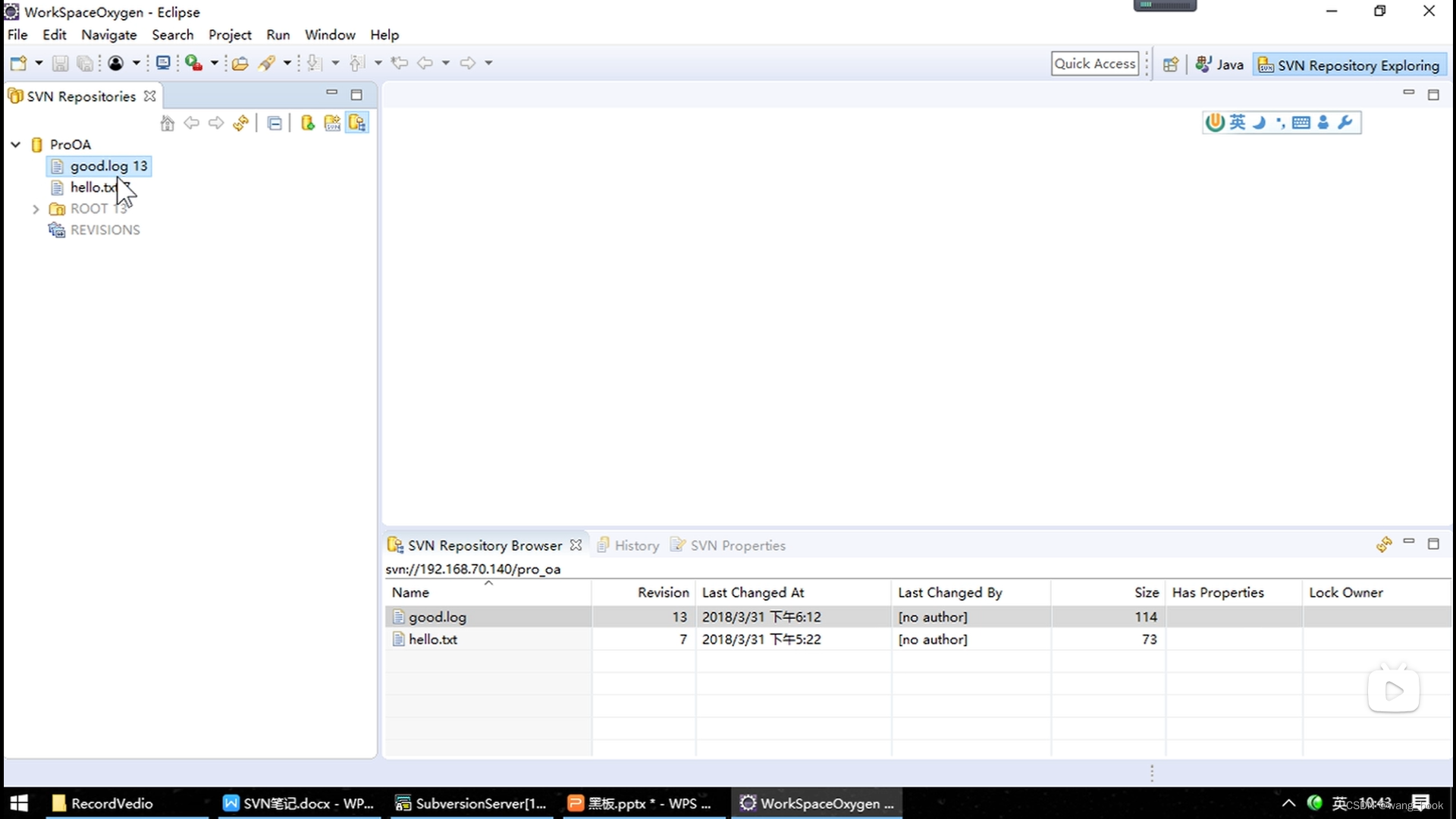
Task: Open the Edit menu
Action: 55,35
